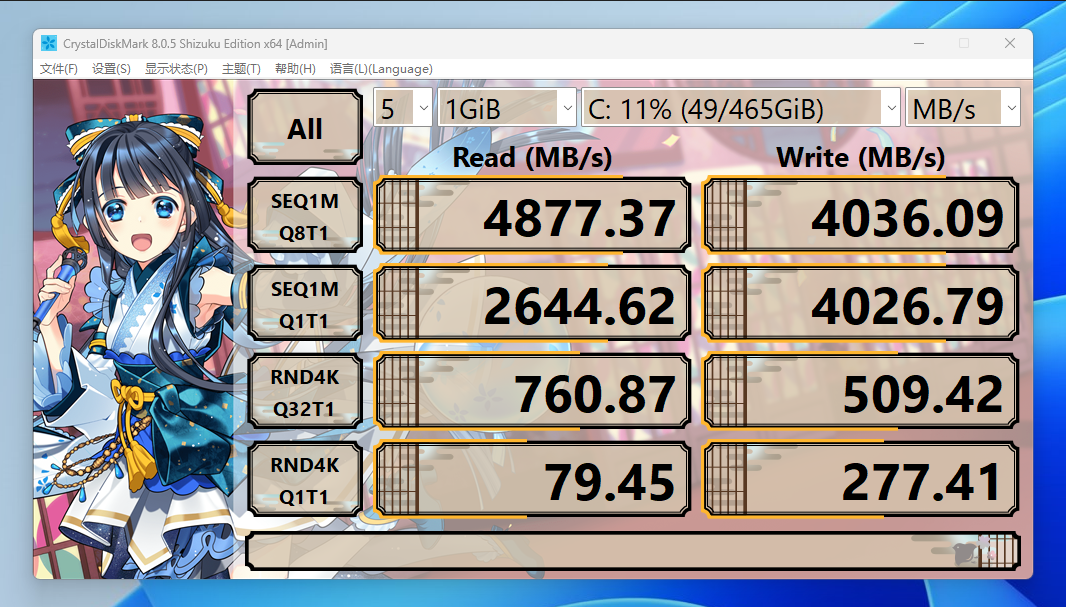This screenshot has height=607, width=1066.
Task: Start the SEQ1M Q1T1 test
Action: click(x=305, y=303)
